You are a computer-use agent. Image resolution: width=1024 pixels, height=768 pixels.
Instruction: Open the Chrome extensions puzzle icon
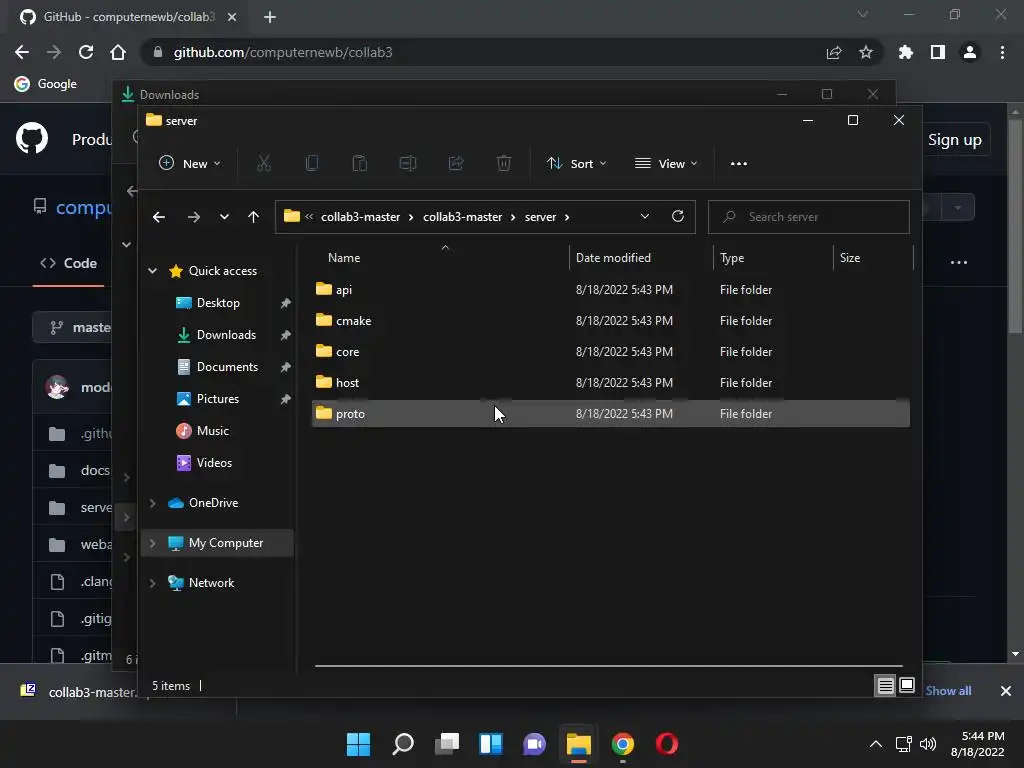pos(906,52)
